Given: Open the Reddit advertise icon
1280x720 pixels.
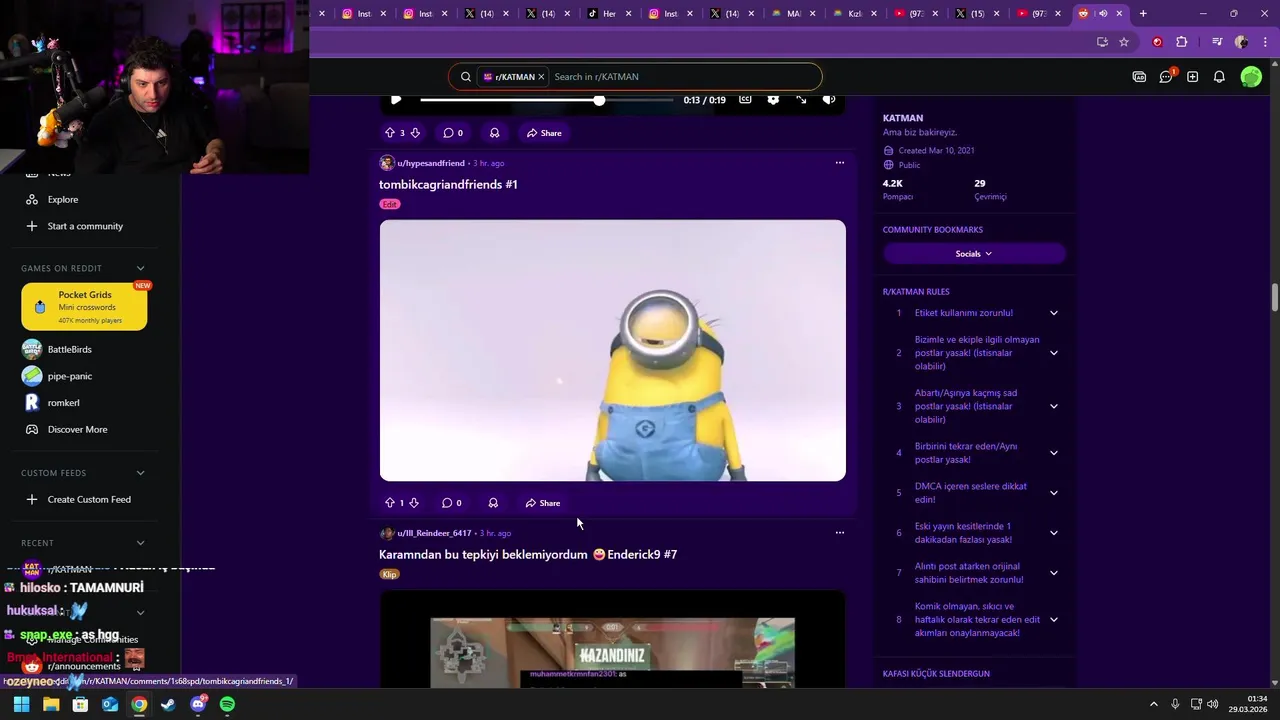Looking at the screenshot, I should pyautogui.click(x=1139, y=77).
